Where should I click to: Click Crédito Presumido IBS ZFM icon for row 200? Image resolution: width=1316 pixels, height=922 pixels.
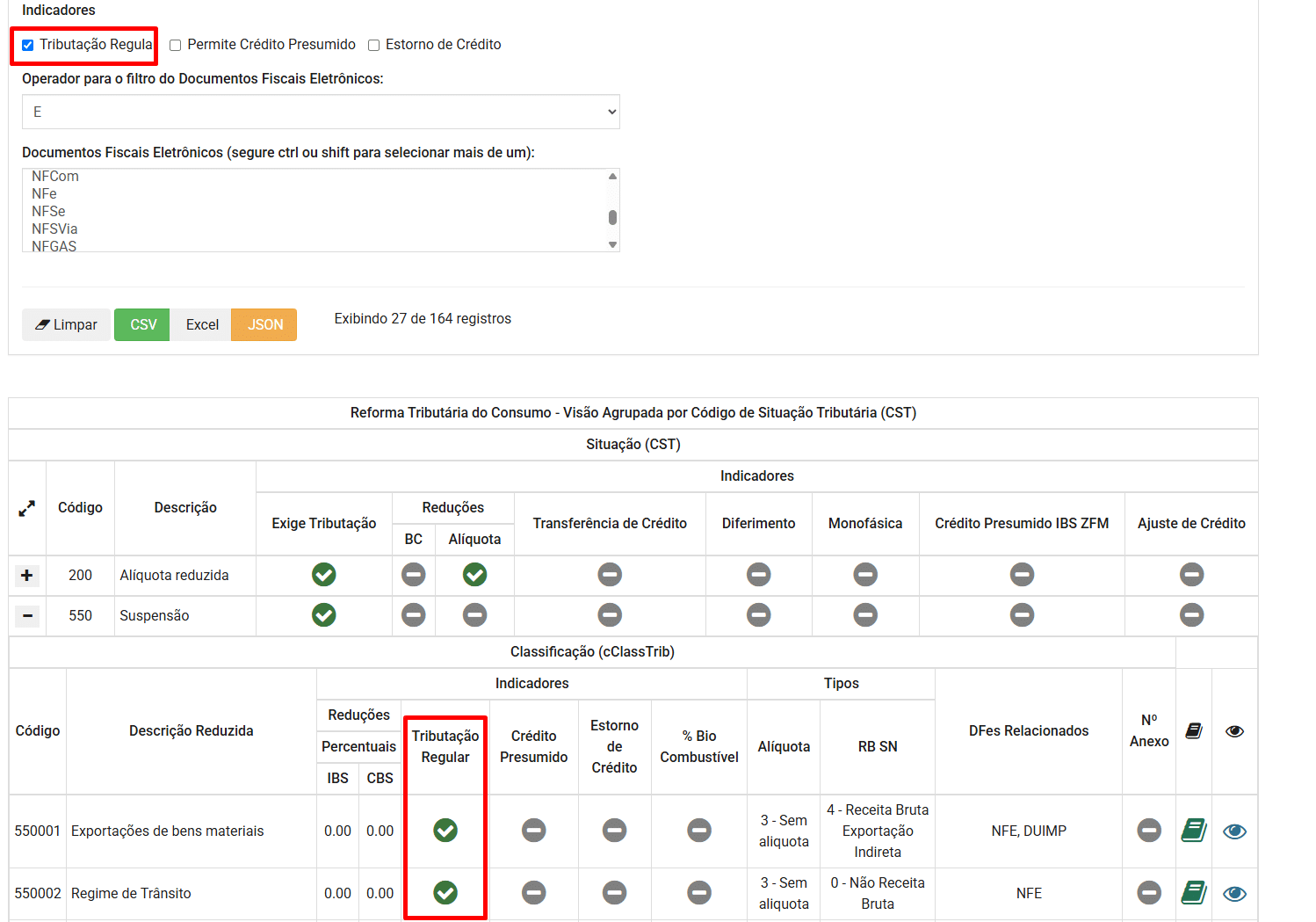(1022, 575)
